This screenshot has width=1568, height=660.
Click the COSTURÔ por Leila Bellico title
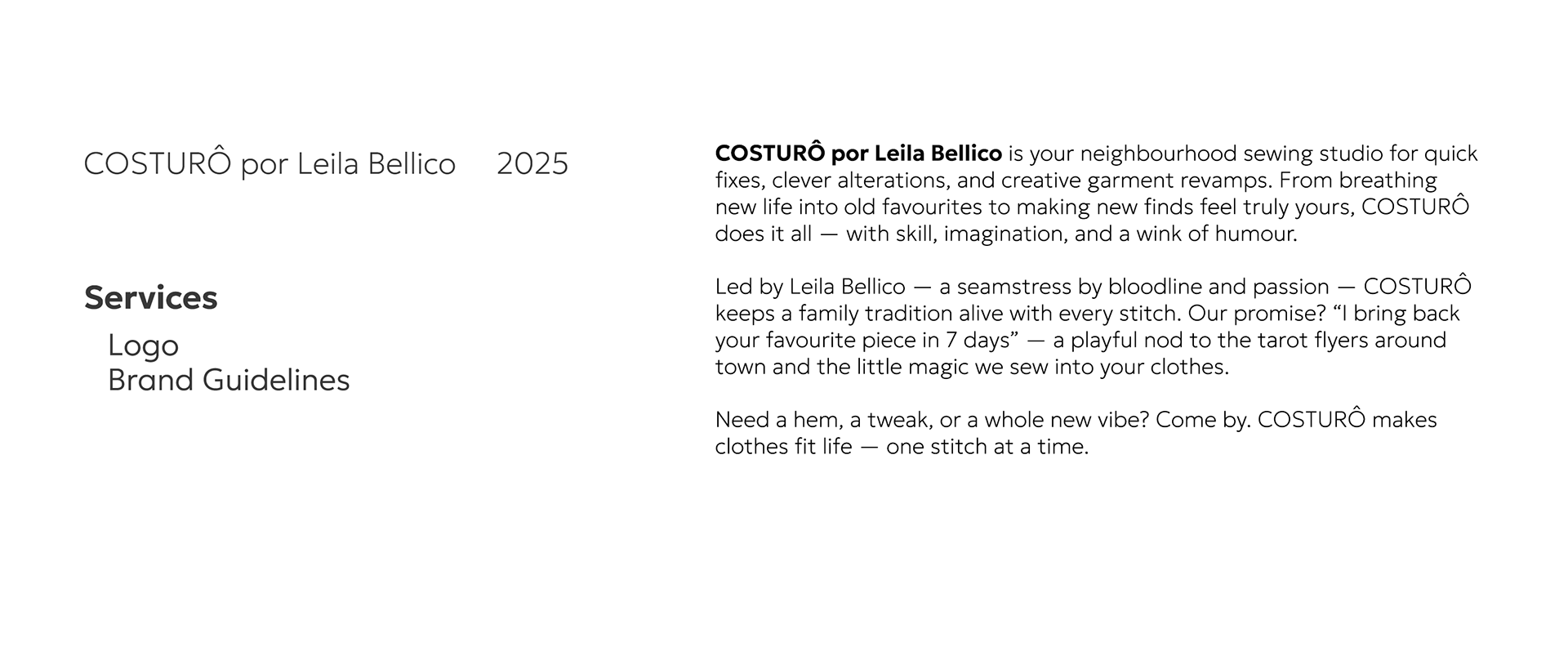[269, 163]
